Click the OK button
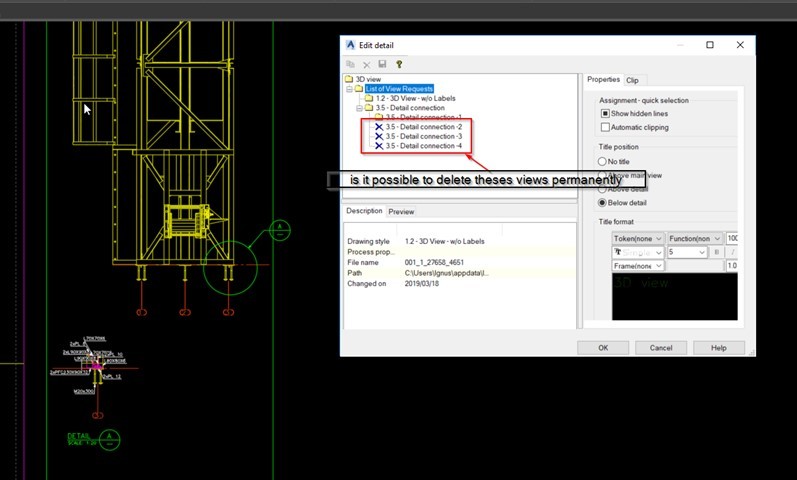Screen dimensions: 797x480 [603, 348]
